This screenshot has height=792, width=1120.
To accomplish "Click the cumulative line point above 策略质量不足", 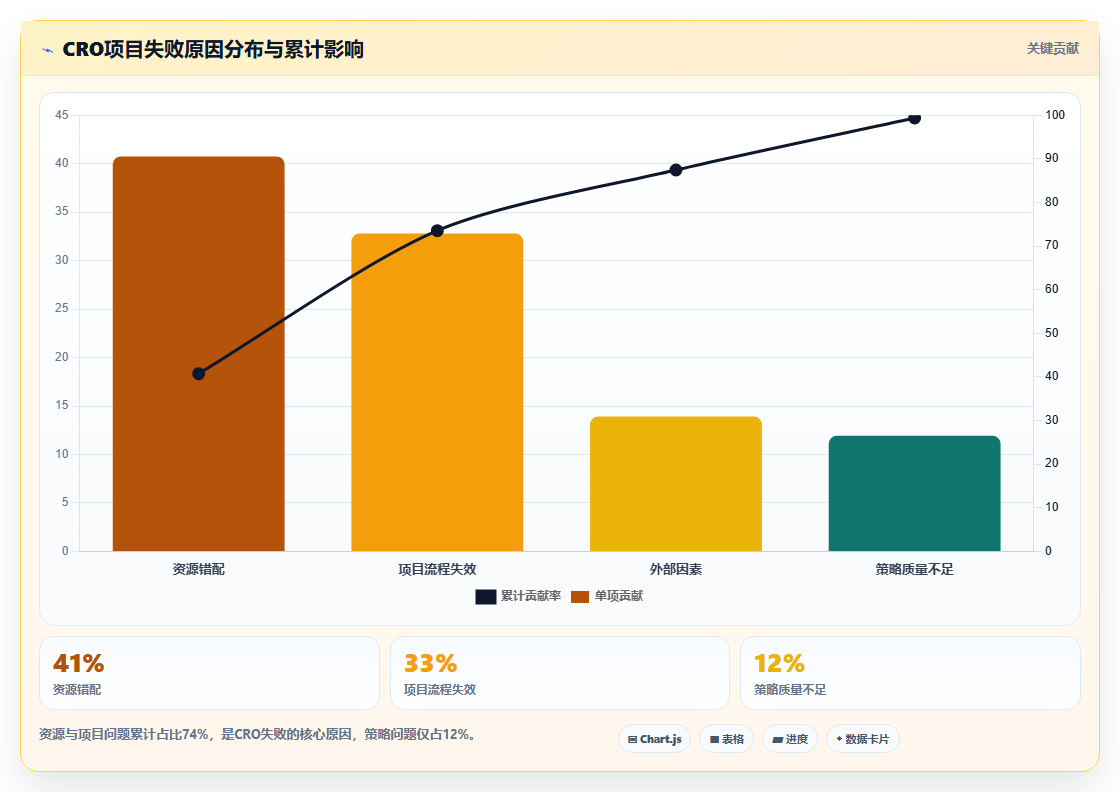I will click(914, 118).
